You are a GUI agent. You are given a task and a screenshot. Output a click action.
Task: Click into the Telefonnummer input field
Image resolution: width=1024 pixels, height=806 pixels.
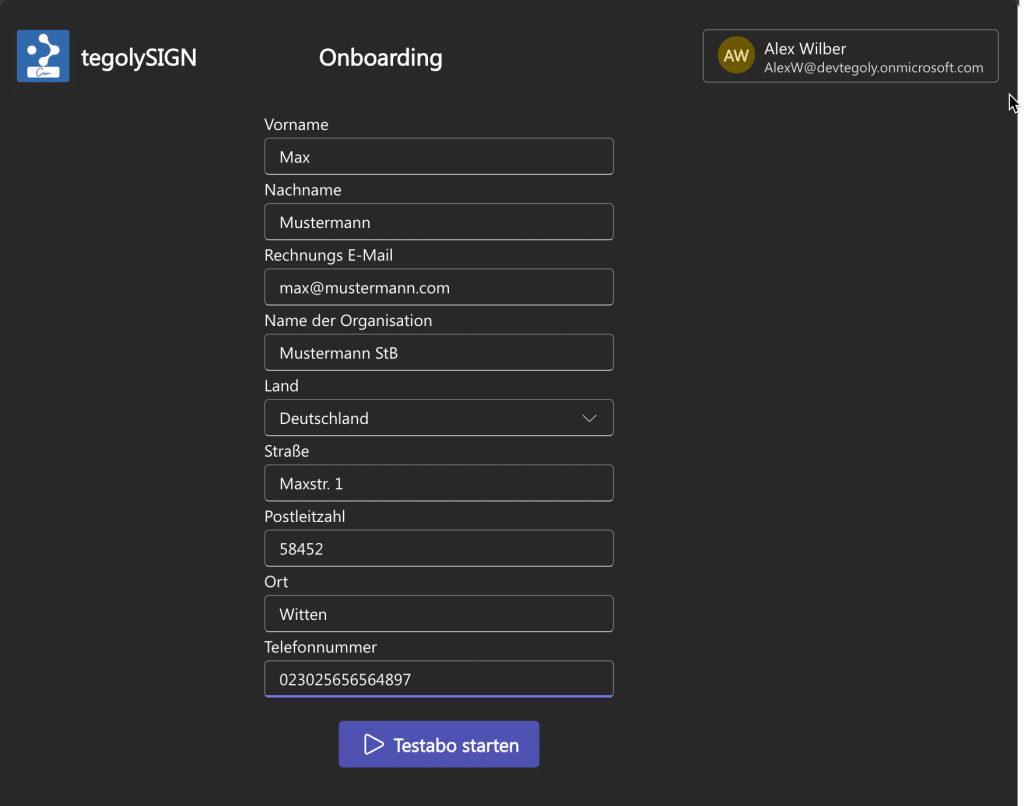pyautogui.click(x=438, y=680)
